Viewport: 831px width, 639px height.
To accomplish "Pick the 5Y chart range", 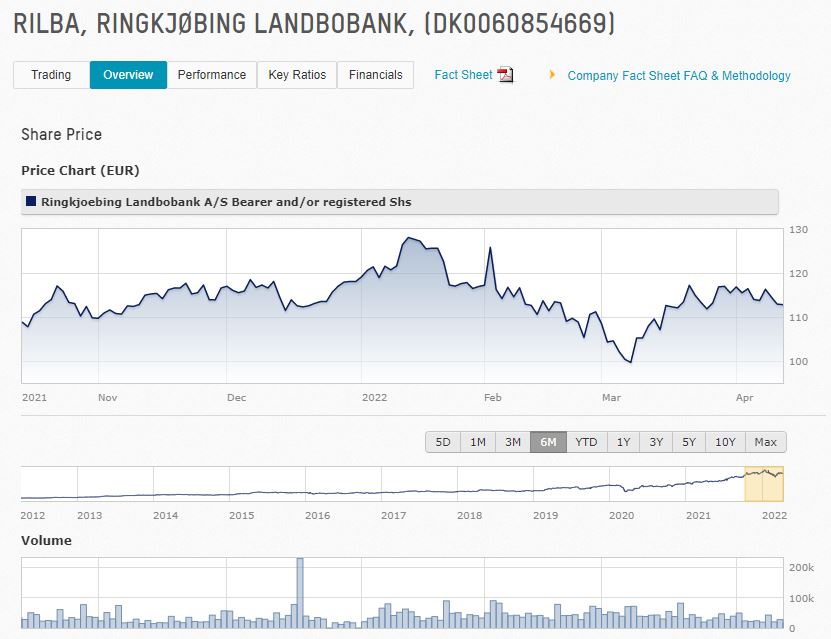I will tap(688, 442).
